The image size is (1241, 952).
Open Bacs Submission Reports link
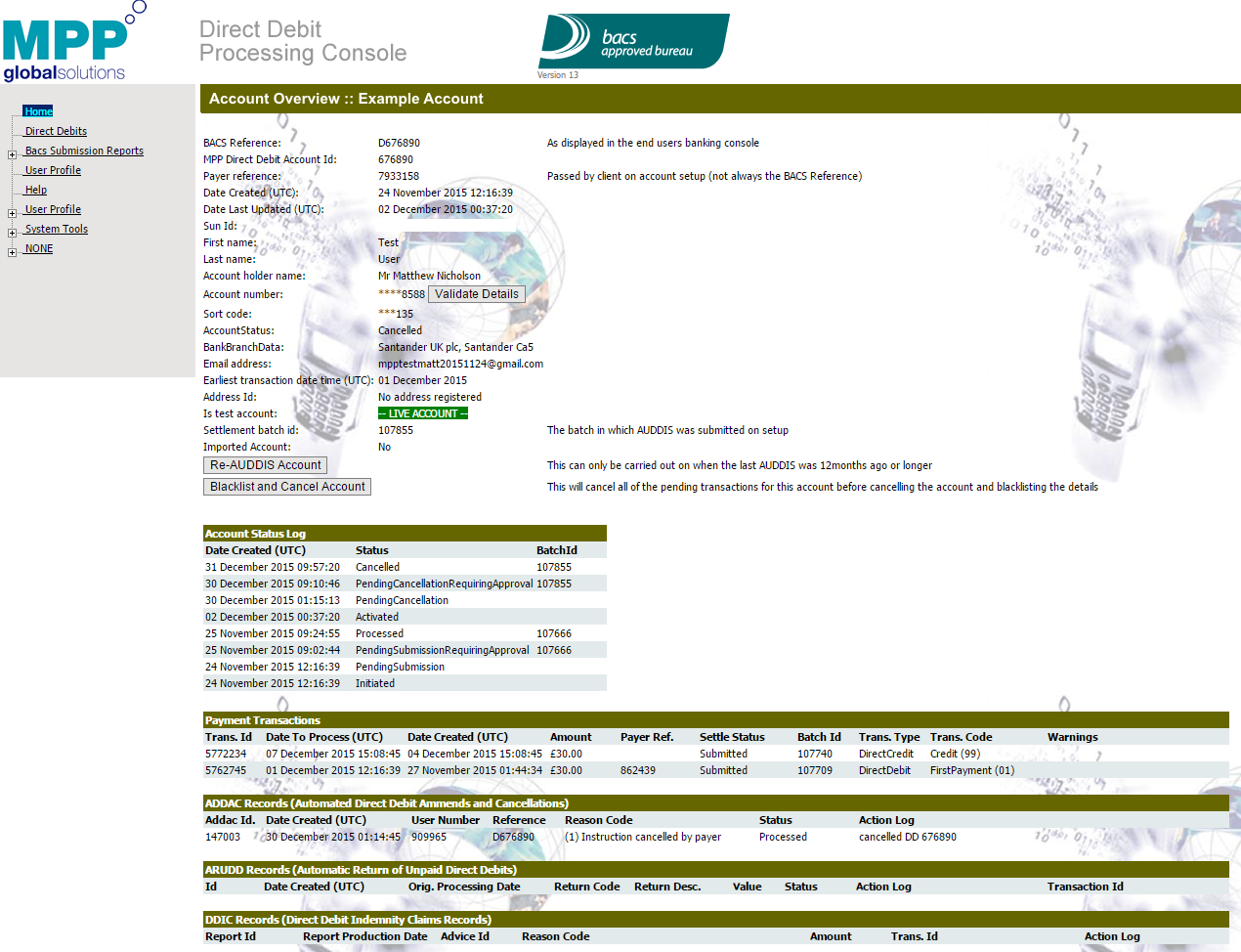coord(84,151)
